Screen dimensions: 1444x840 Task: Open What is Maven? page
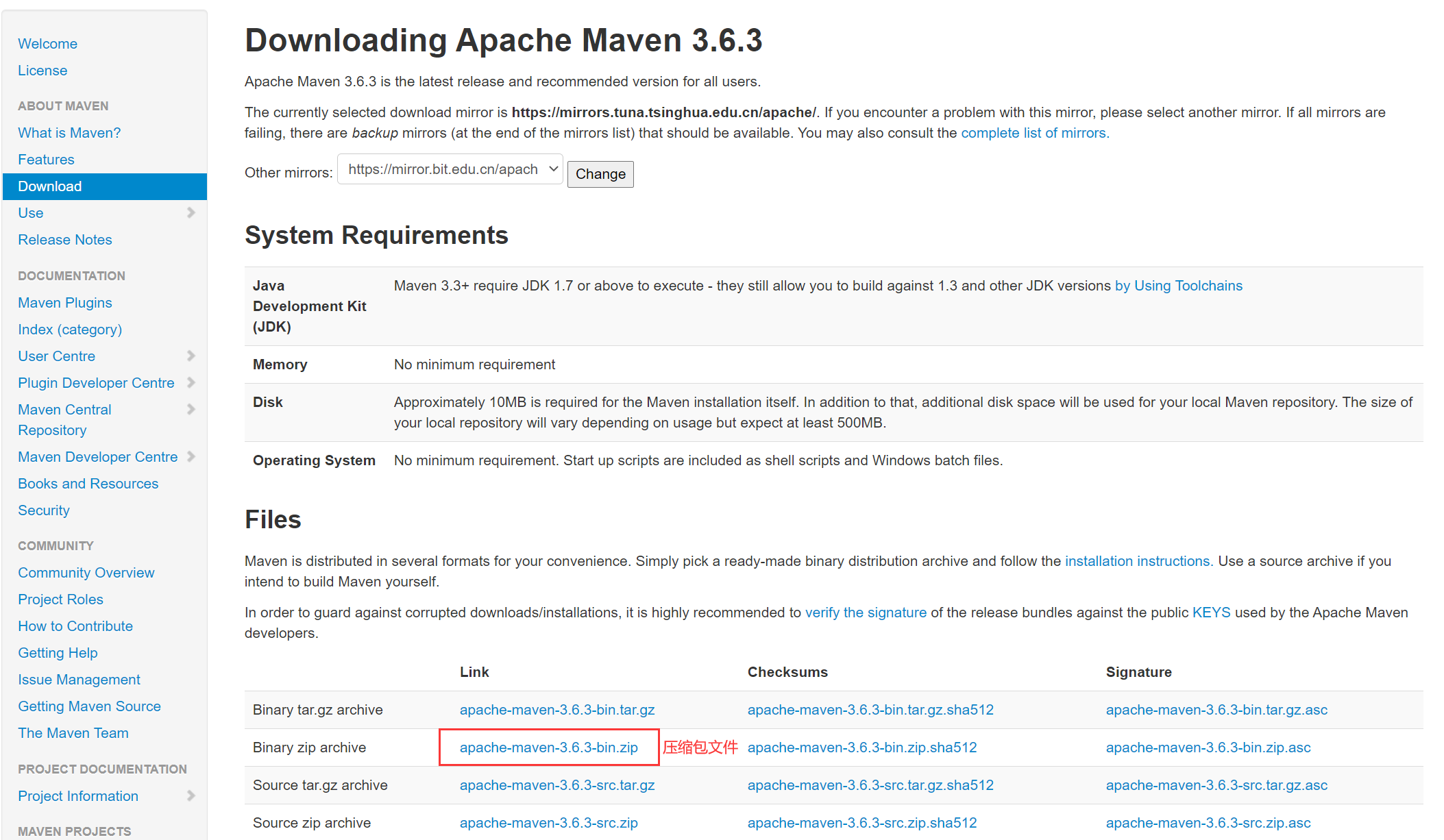coord(69,133)
